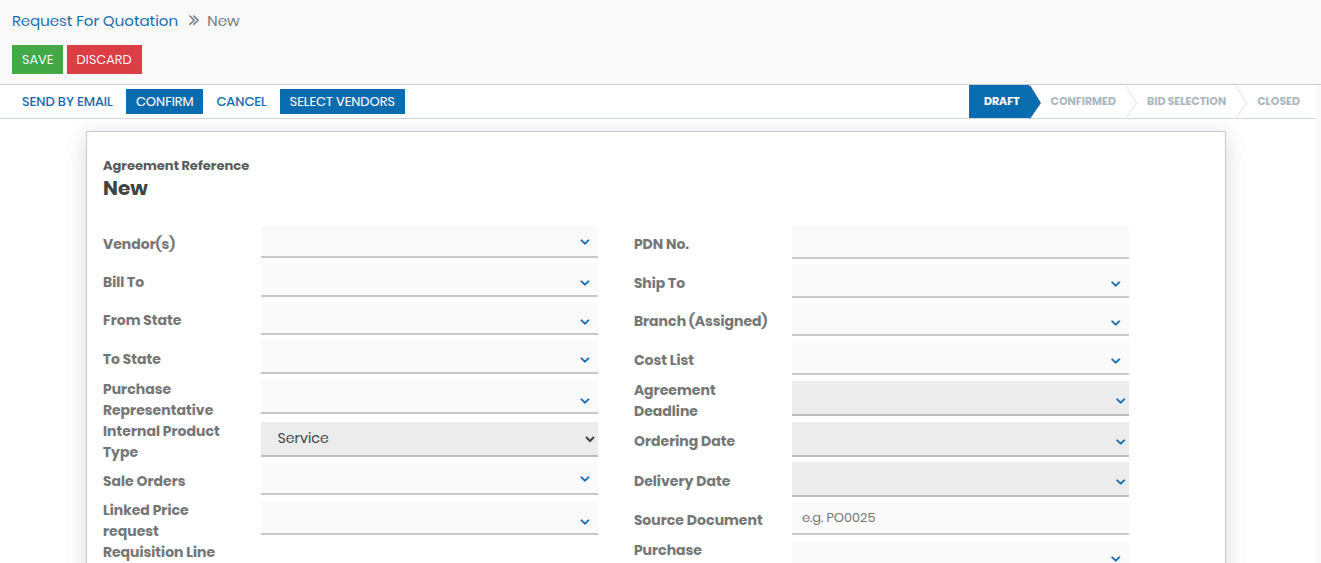Click the PDN No. text field
1321x563 pixels.
[959, 243]
